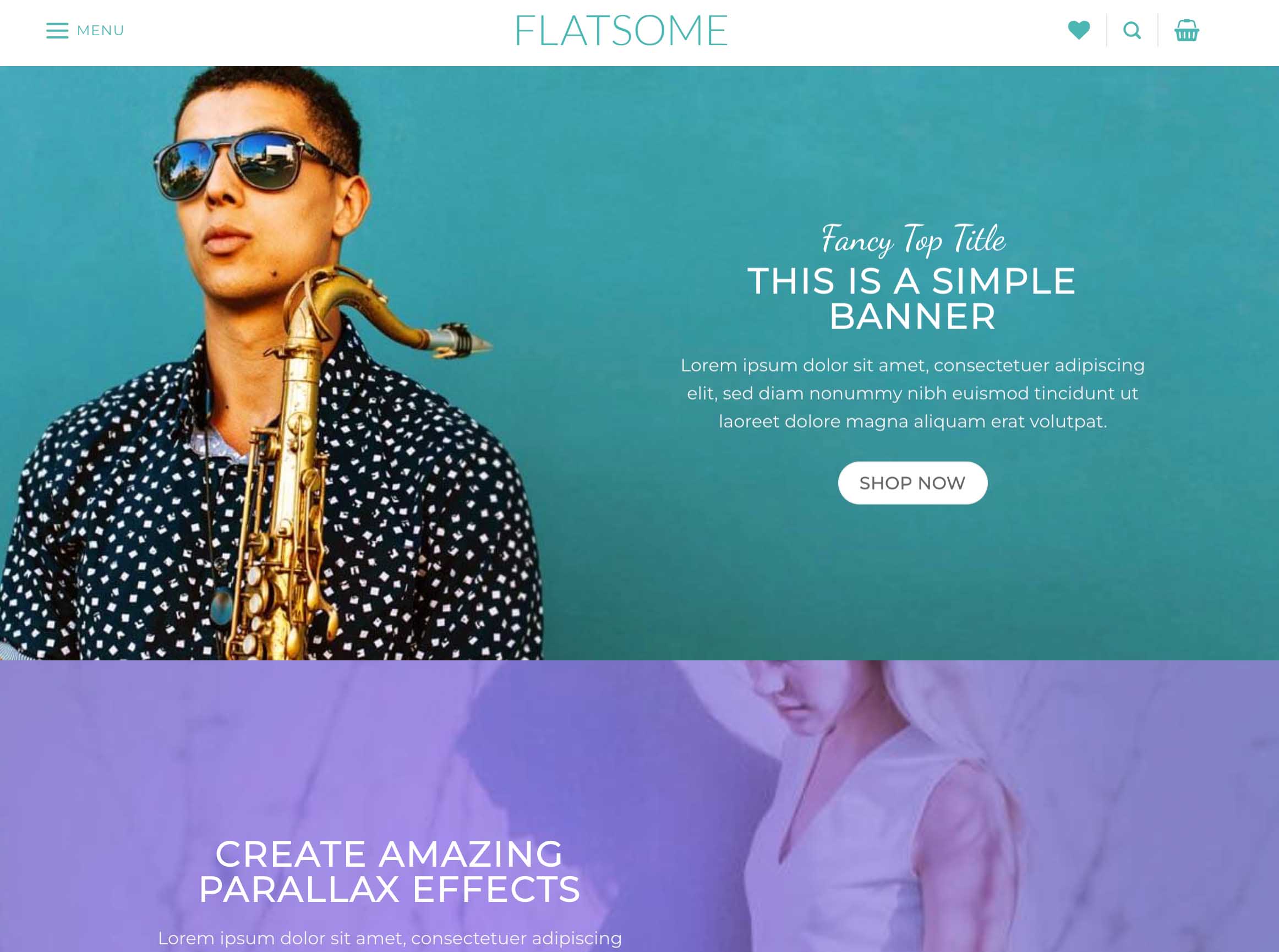Open the wishlist heart icon
Image resolution: width=1279 pixels, height=952 pixels.
pyautogui.click(x=1079, y=30)
